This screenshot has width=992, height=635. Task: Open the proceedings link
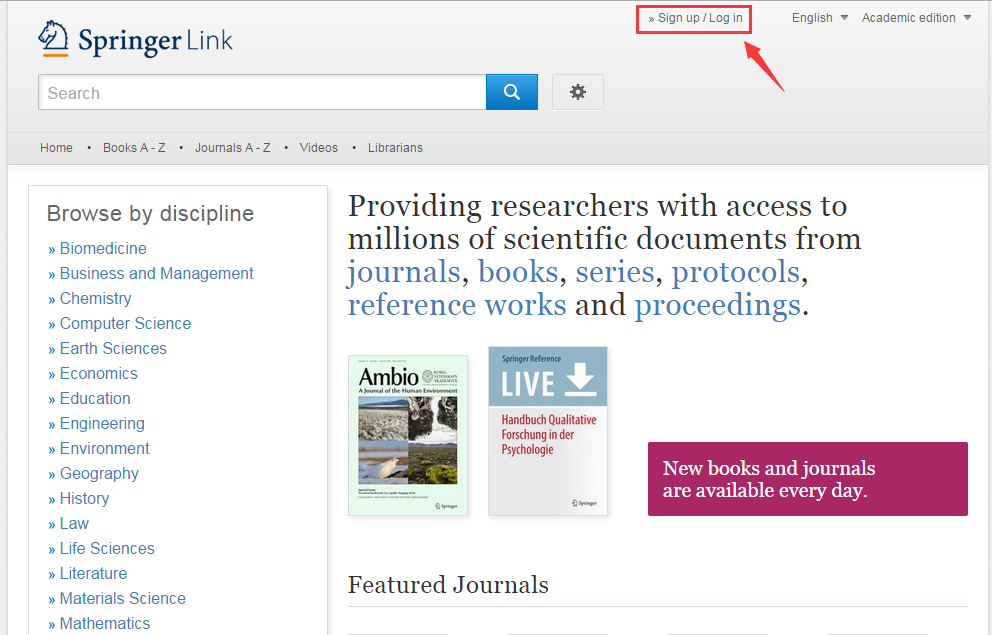(718, 305)
